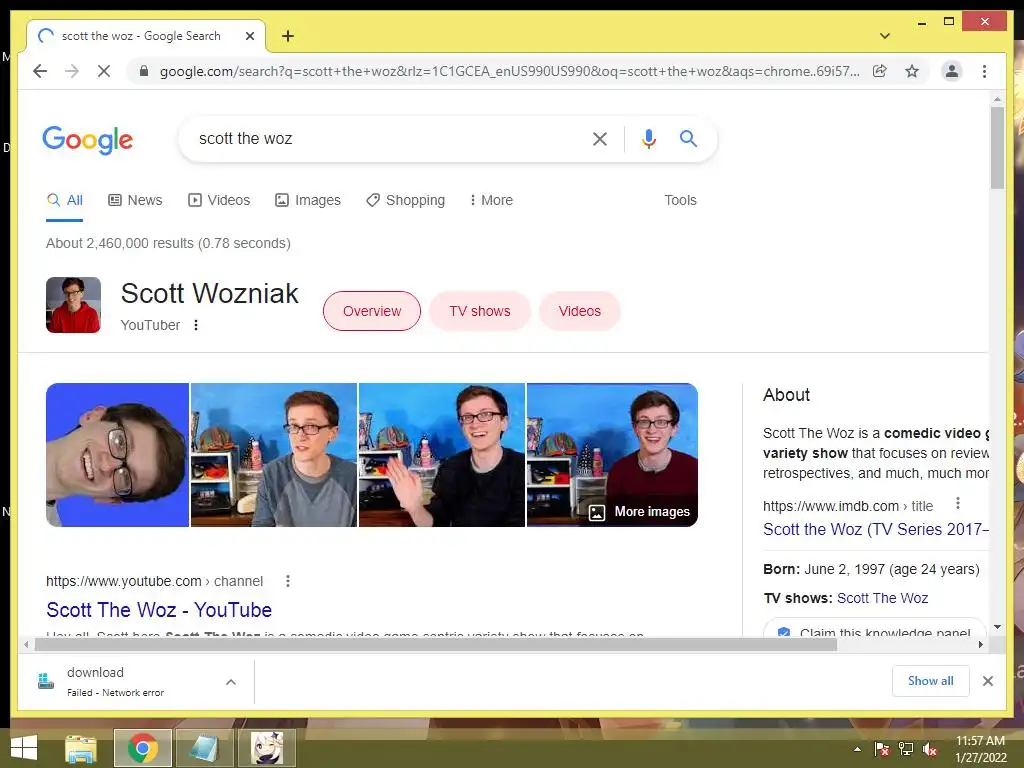Click the vertical scrollbar thumb
Viewport: 1024px width, 768px height.
tap(997, 148)
